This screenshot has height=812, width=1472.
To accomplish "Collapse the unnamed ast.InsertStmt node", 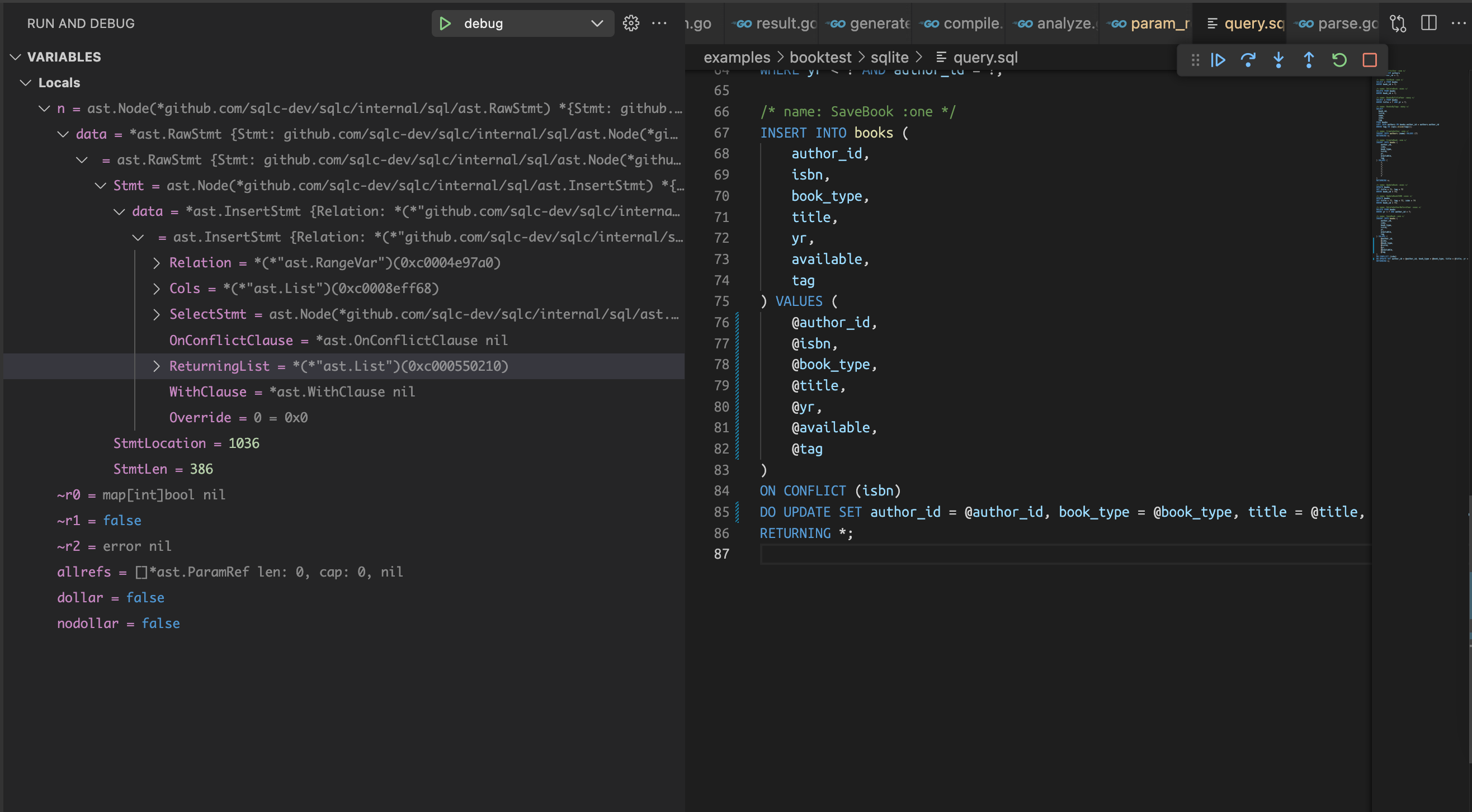I will point(138,237).
